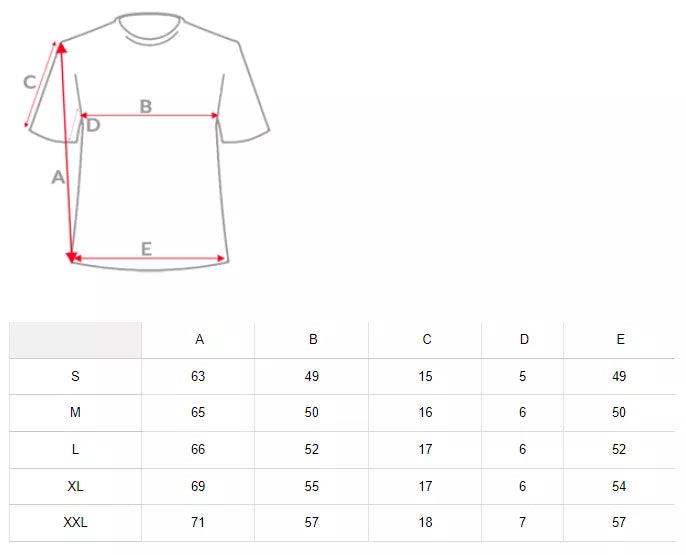Click the A value 63 for size S

pos(198,377)
